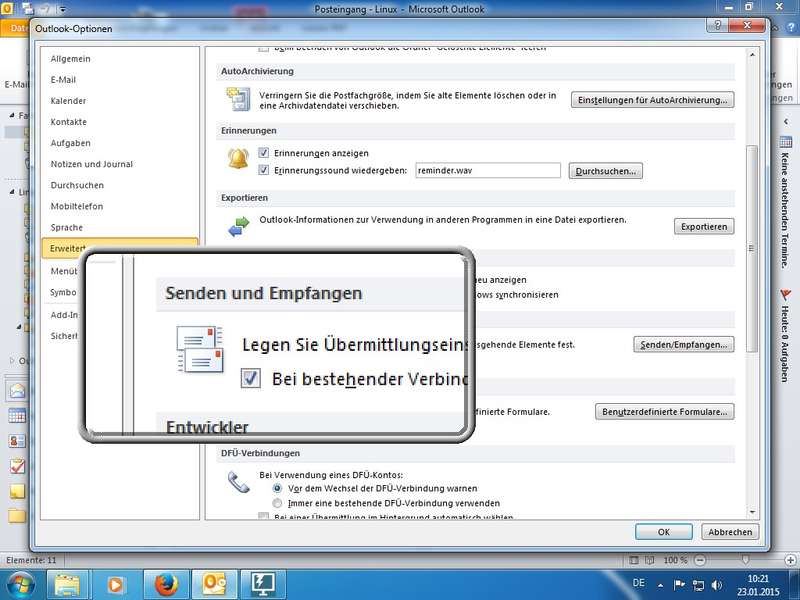Click the To-Do bar calendar icon
The width and height of the screenshot is (800, 600).
[x=786, y=141]
